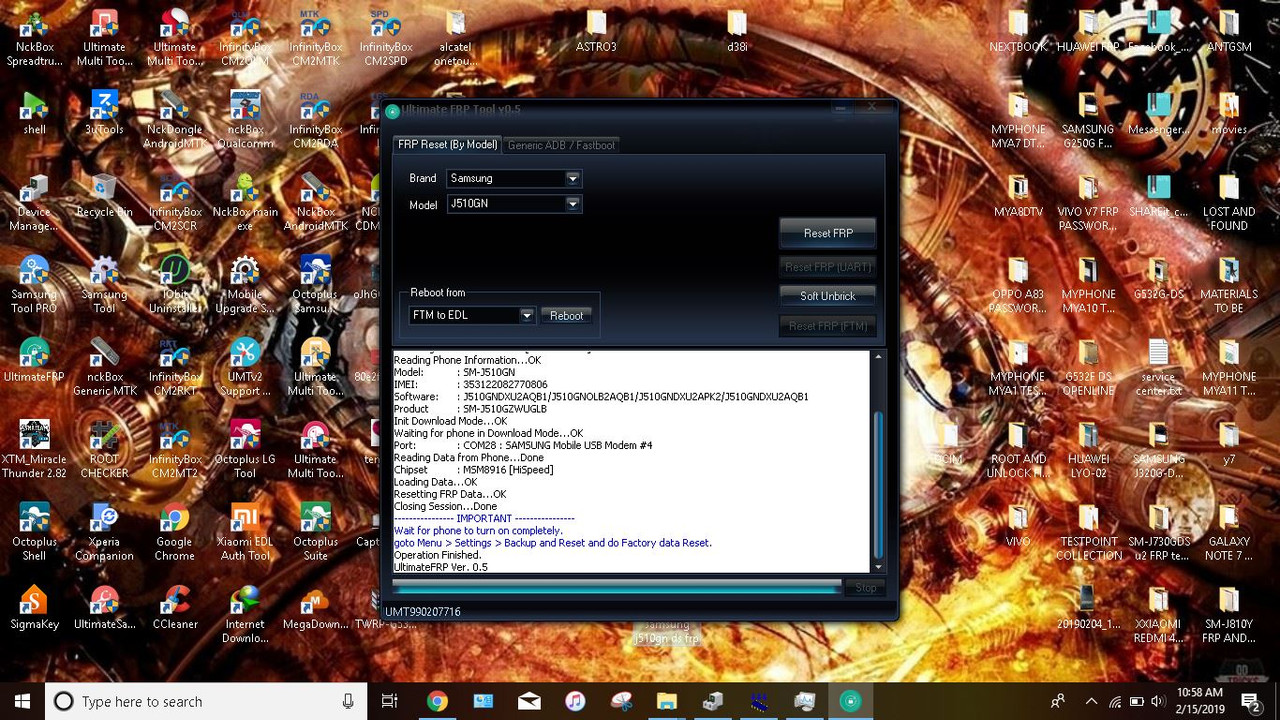Open the SHAREit desktop shortcut
The image size is (1280, 720).
tap(1159, 196)
